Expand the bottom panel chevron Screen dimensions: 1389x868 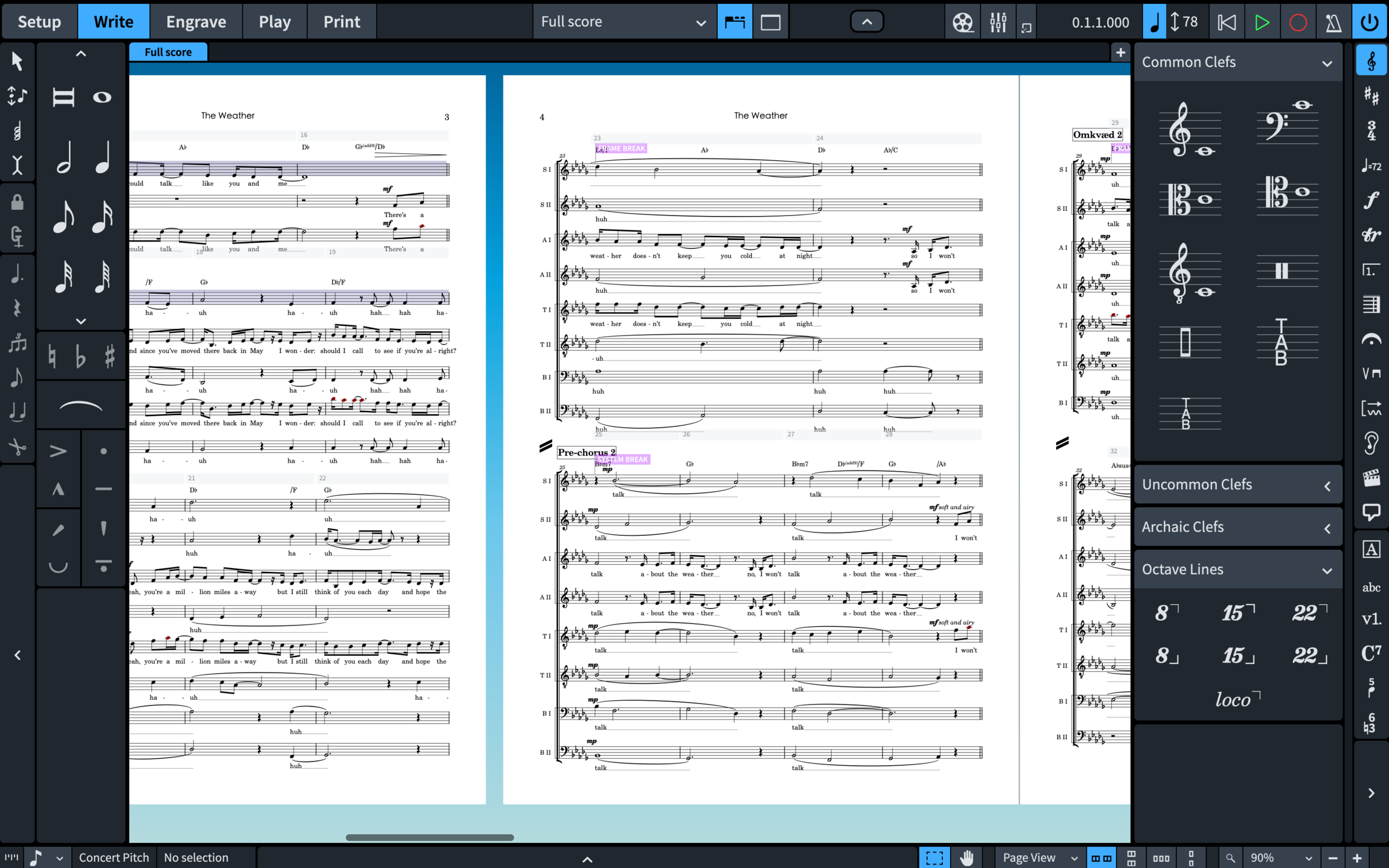[x=587, y=859]
